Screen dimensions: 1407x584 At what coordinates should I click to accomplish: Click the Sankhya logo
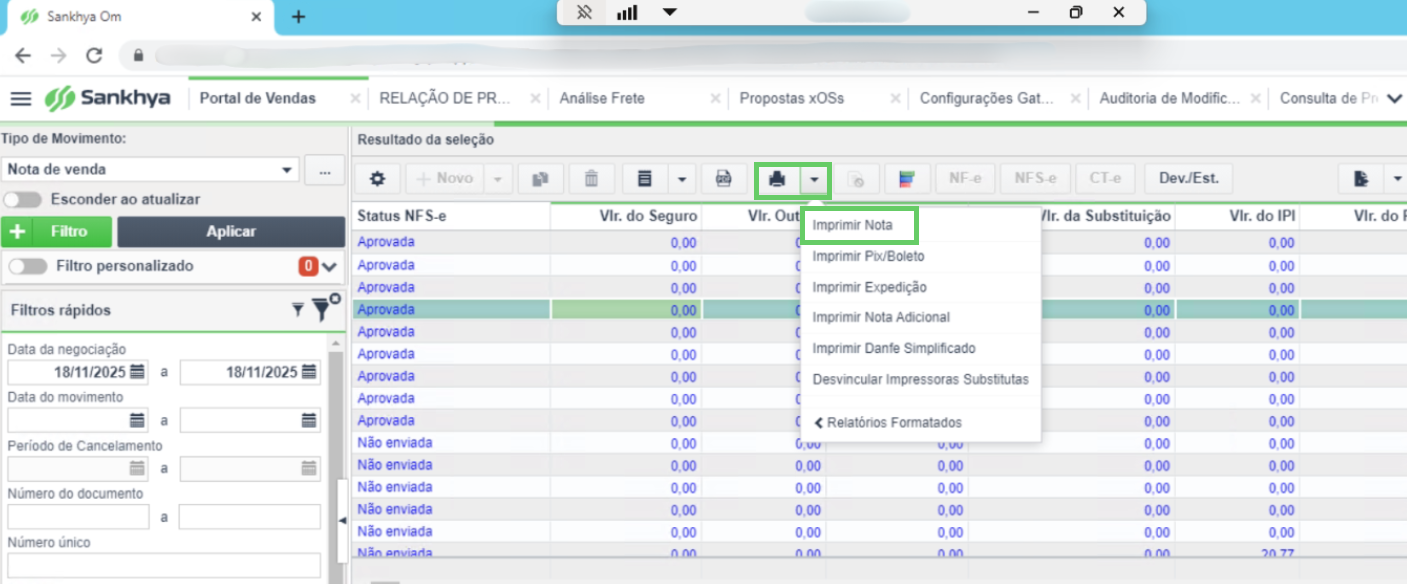107,98
